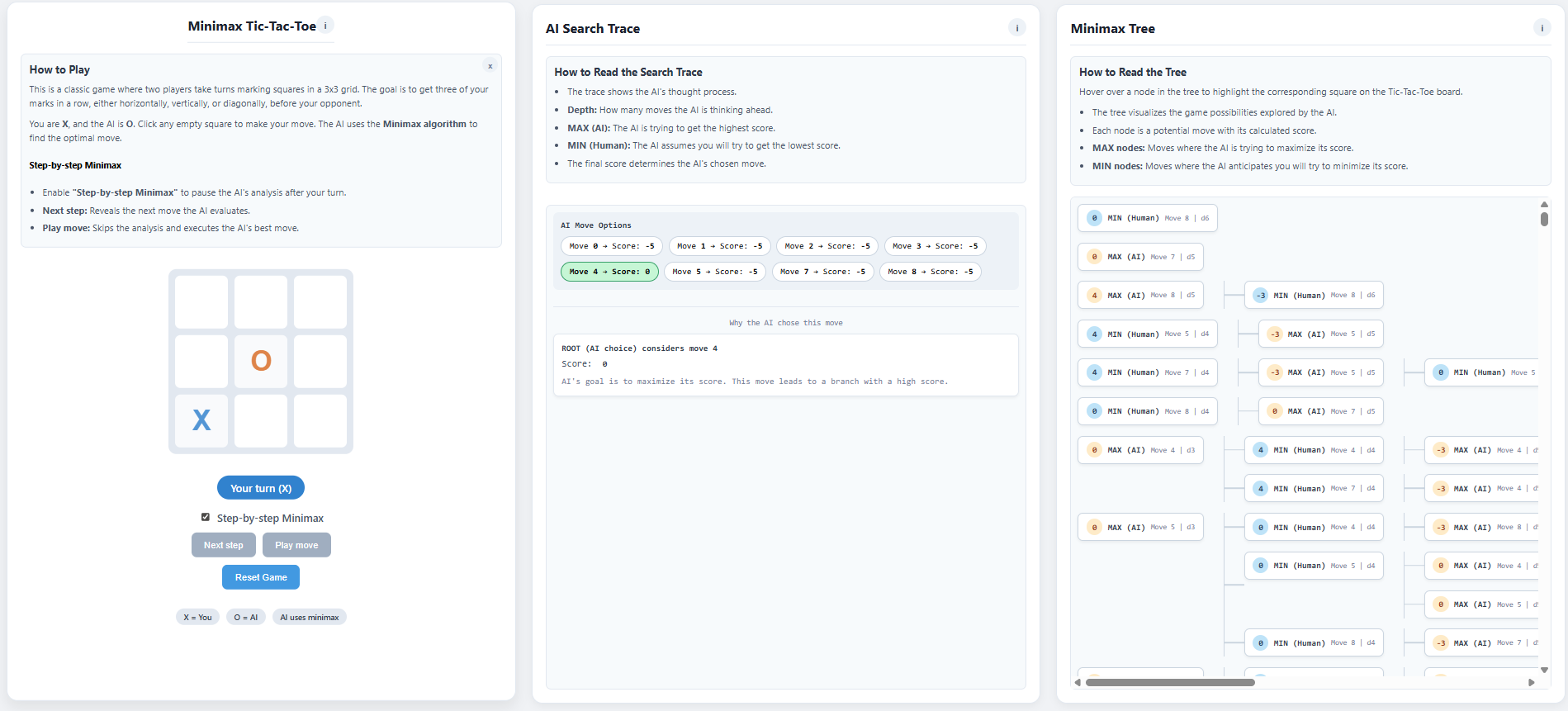This screenshot has height=711, width=1568.
Task: Select tree node MAX (AI) Move 7 scored -3
Action: coord(1482,642)
